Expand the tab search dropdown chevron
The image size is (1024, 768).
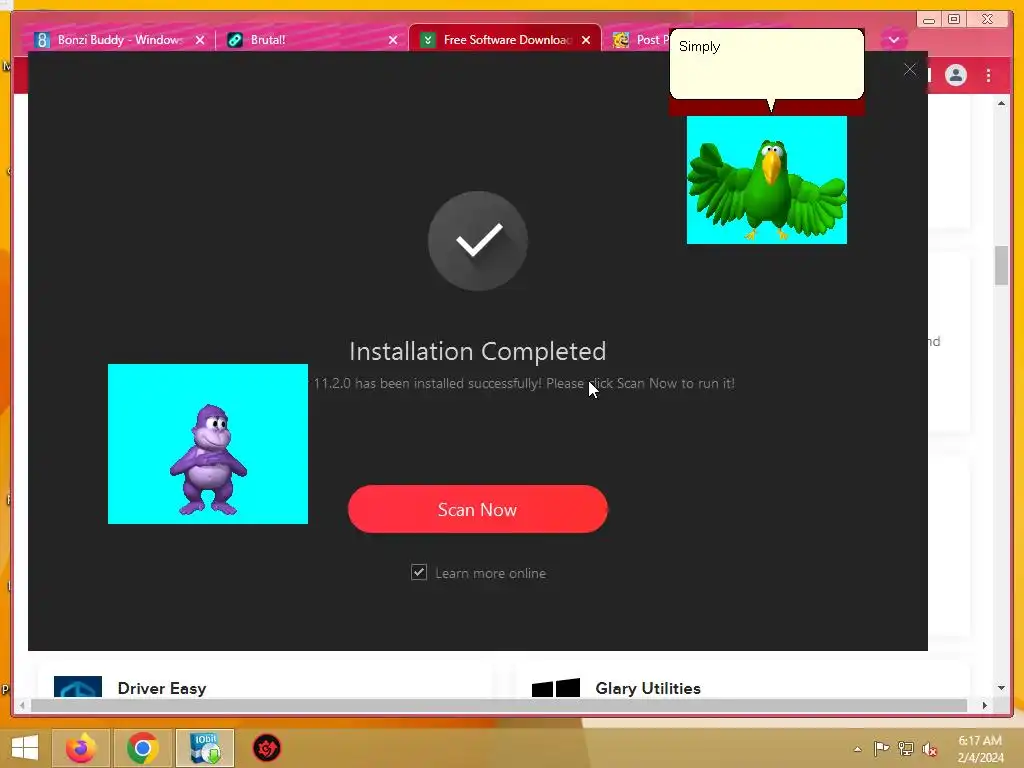[x=893, y=40]
